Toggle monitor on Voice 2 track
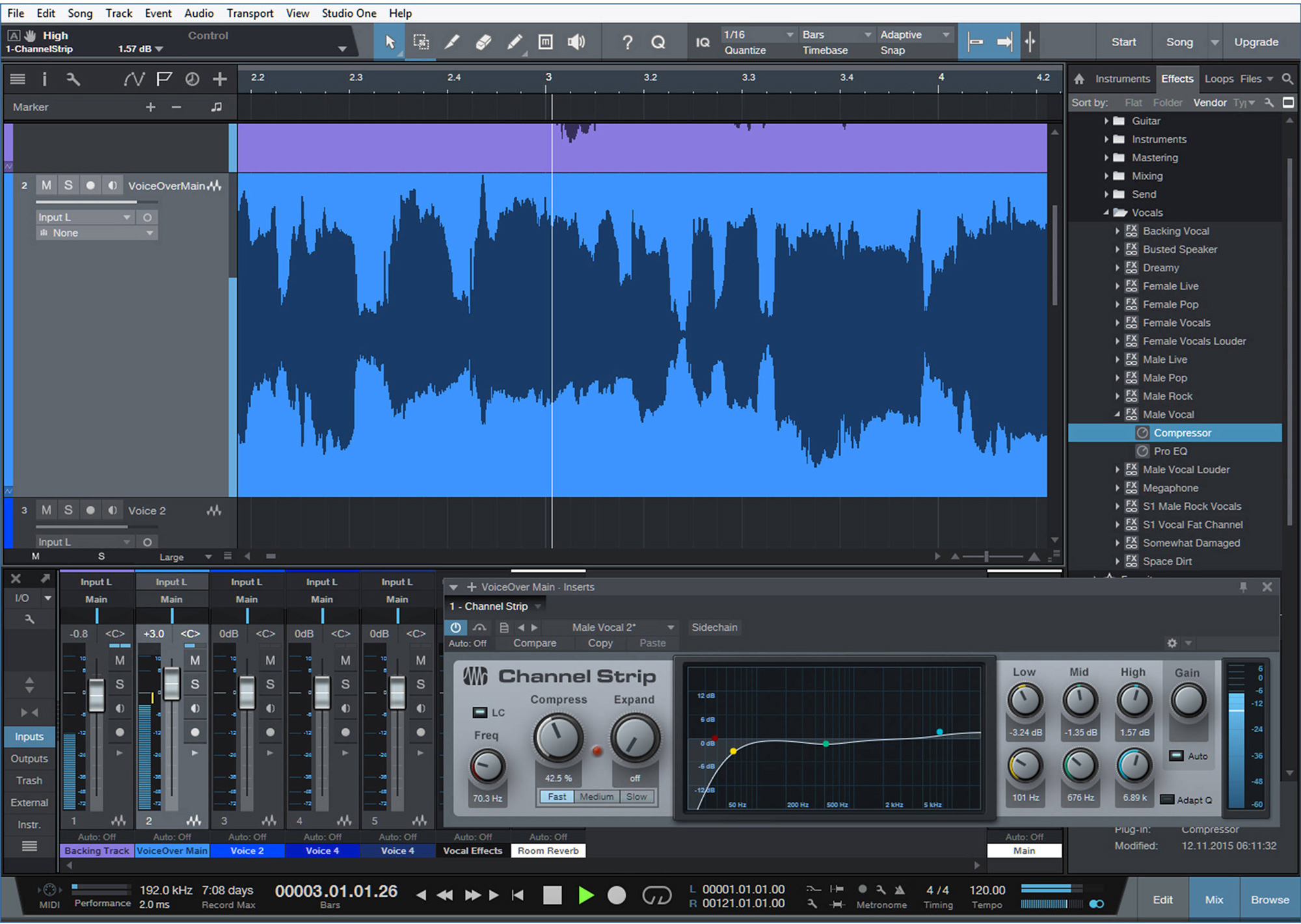Viewport: 1301px width, 924px height. (113, 510)
